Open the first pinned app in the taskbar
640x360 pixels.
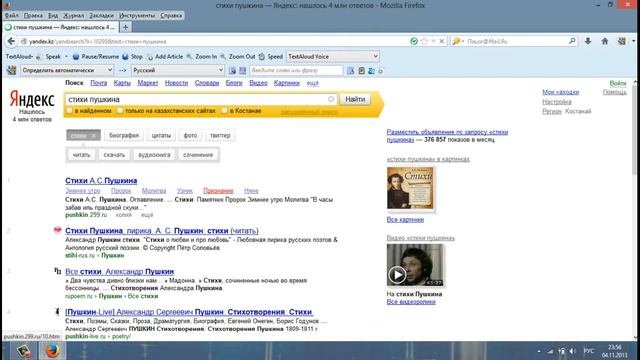click(23, 351)
